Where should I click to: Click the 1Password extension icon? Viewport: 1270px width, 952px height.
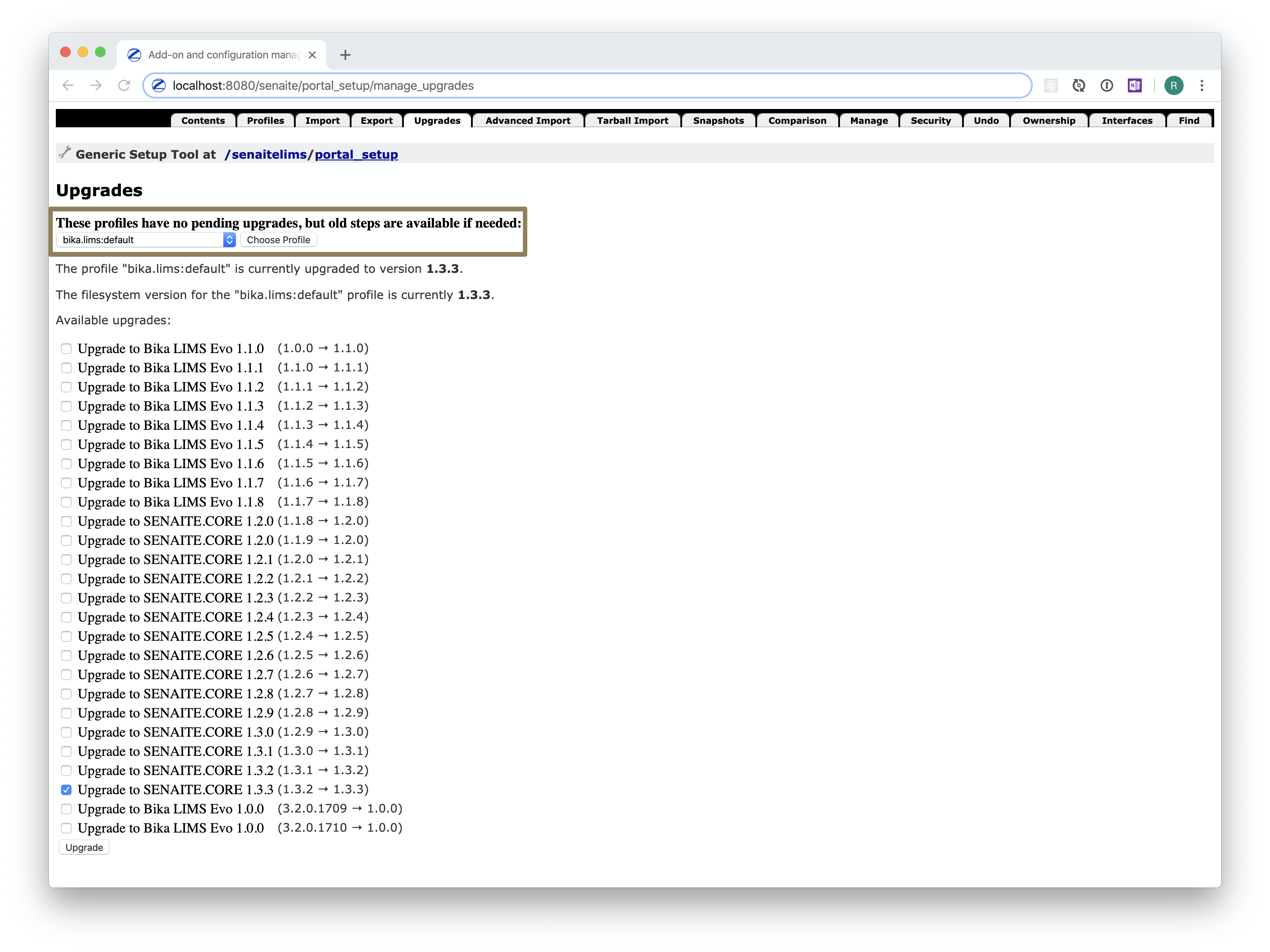(1107, 85)
